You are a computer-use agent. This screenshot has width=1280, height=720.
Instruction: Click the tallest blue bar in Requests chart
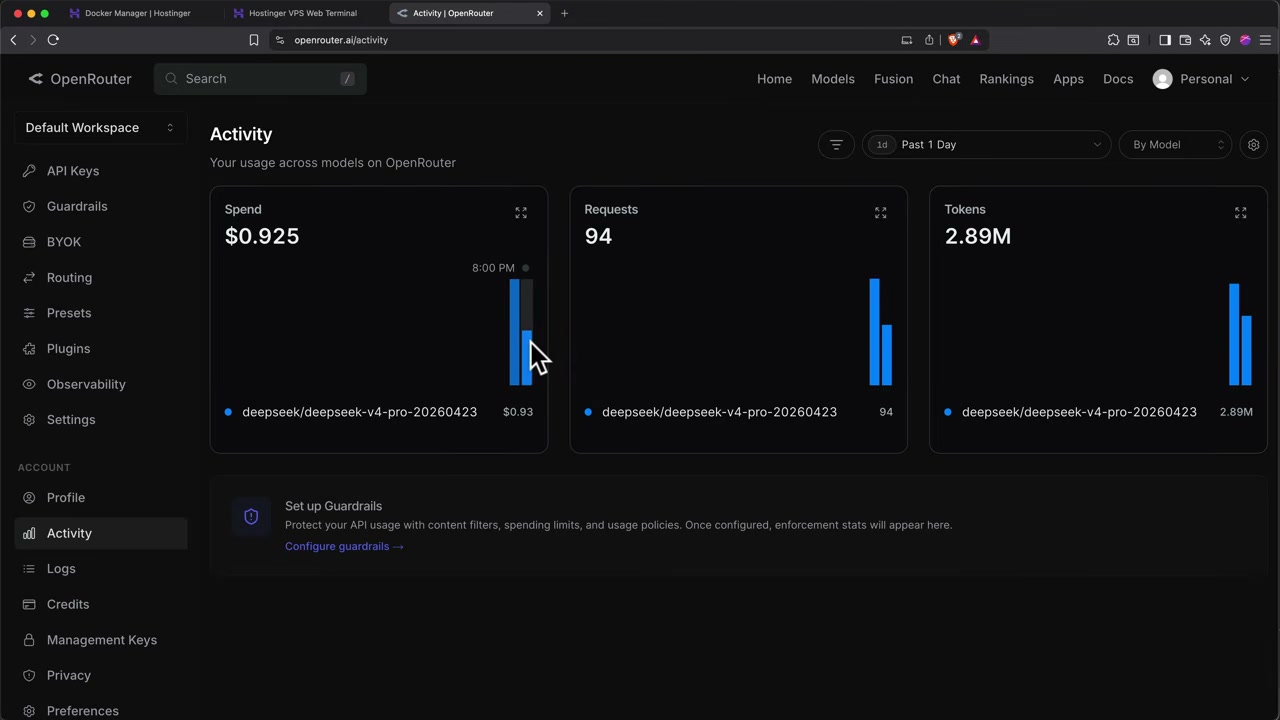pos(874,332)
